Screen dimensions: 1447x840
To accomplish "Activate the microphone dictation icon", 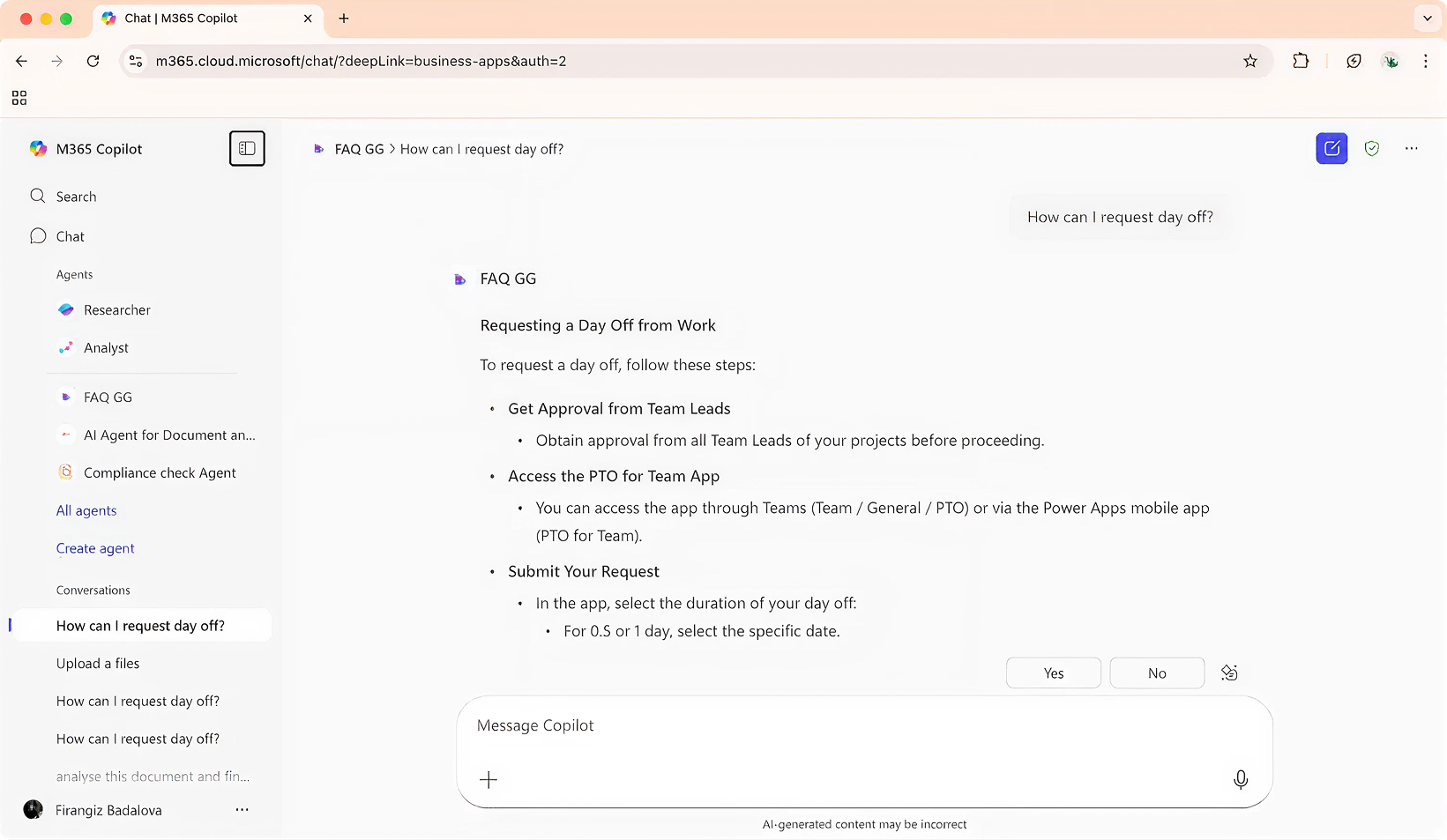I will point(1241,780).
